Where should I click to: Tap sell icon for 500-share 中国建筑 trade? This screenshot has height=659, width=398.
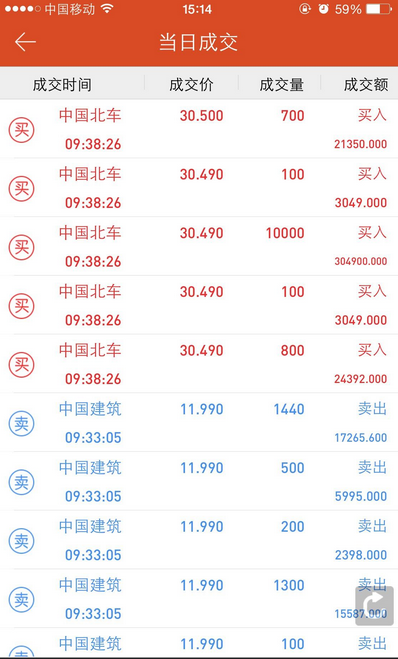point(21,482)
